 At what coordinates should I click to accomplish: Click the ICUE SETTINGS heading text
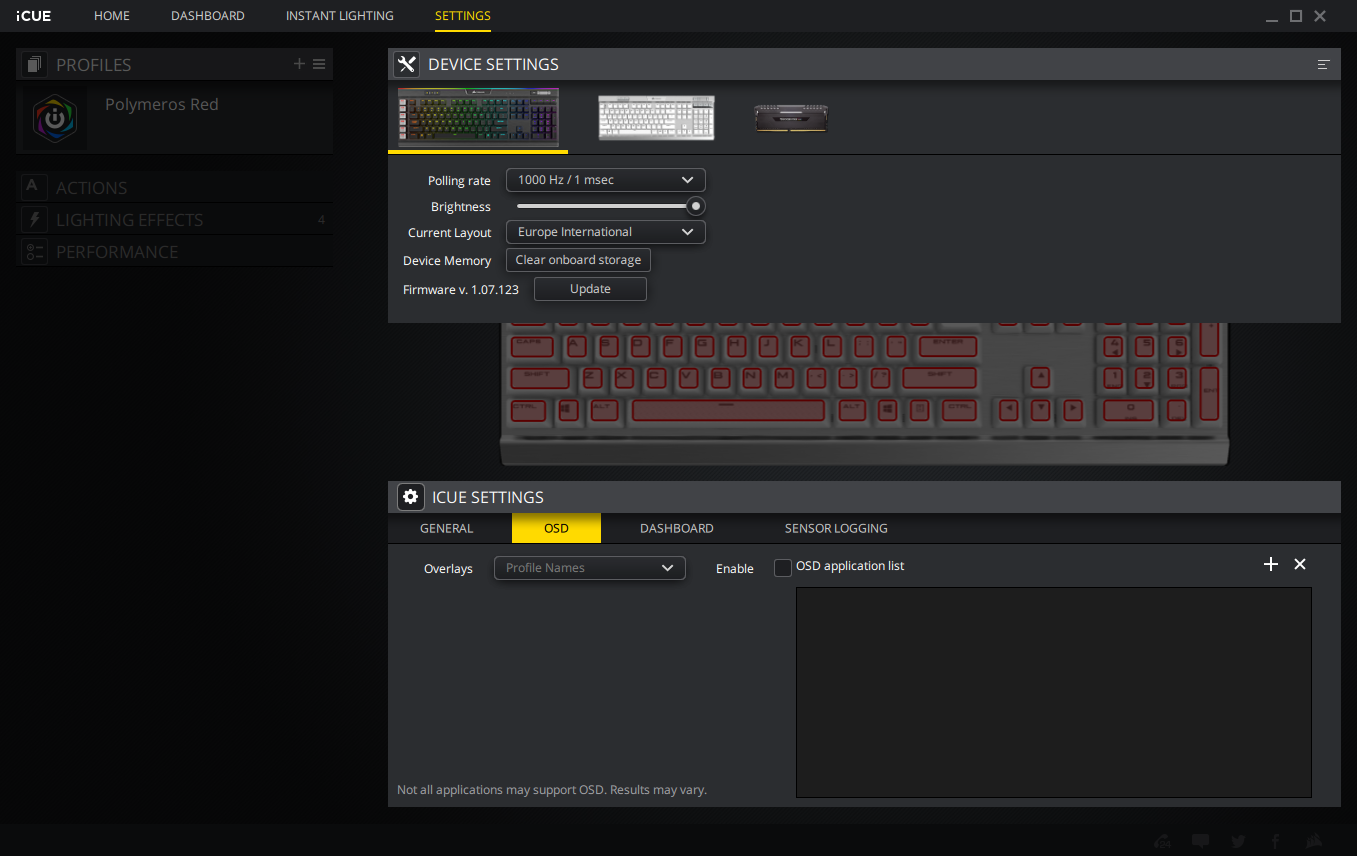pos(488,497)
